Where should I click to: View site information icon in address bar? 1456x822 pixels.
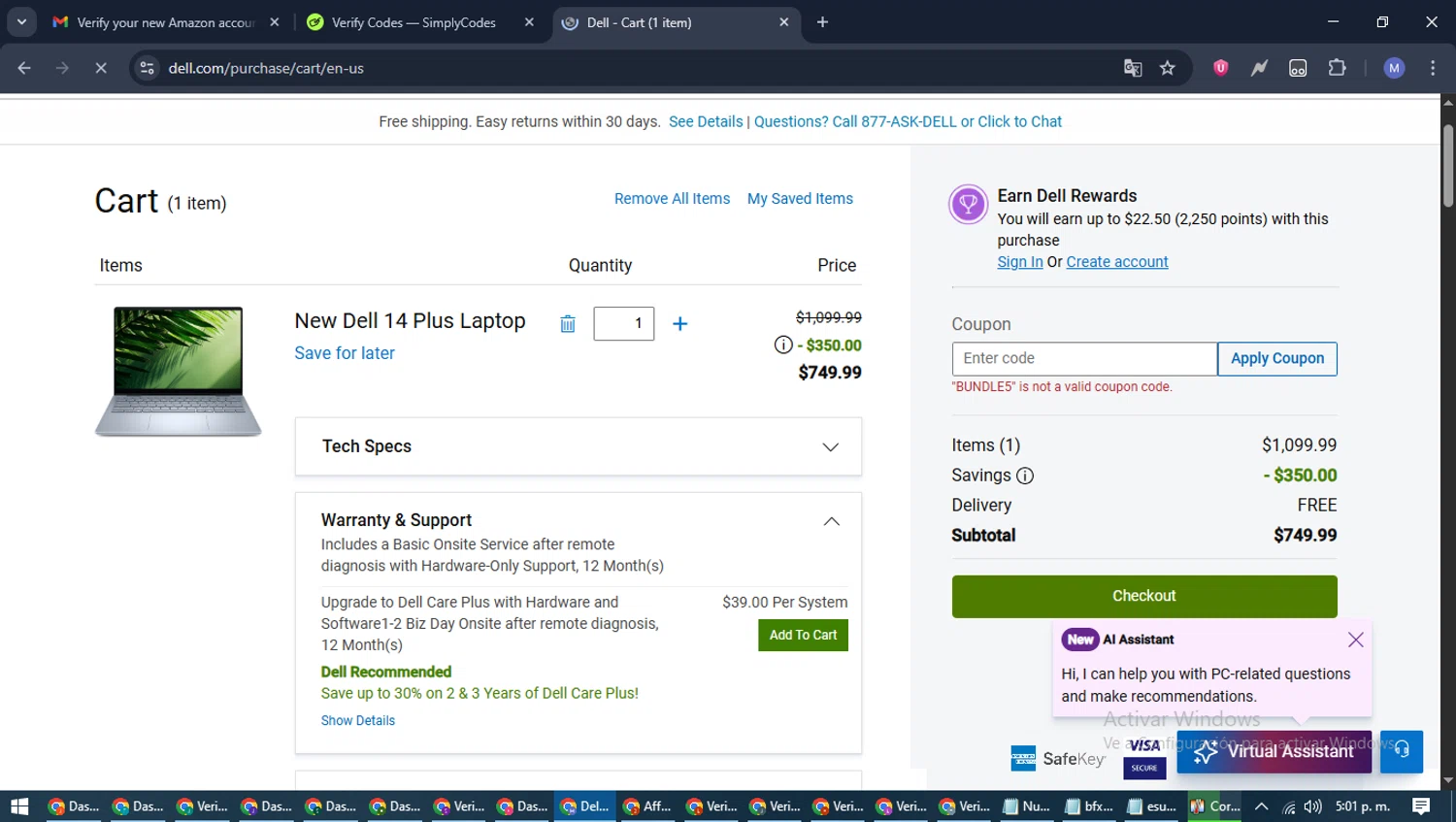click(x=147, y=68)
